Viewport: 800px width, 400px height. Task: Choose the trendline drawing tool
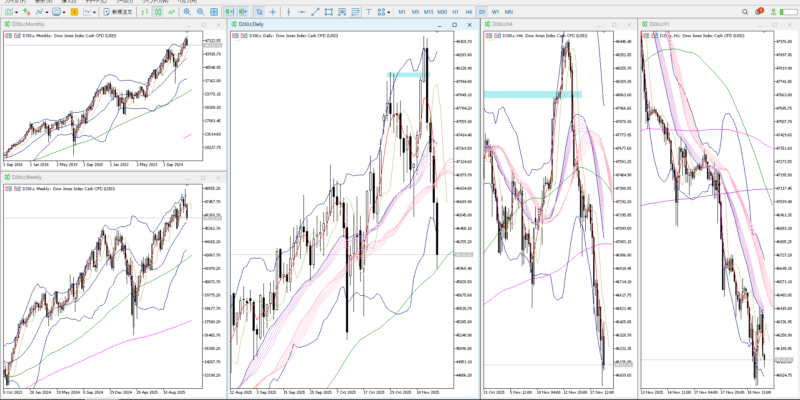tap(316, 11)
